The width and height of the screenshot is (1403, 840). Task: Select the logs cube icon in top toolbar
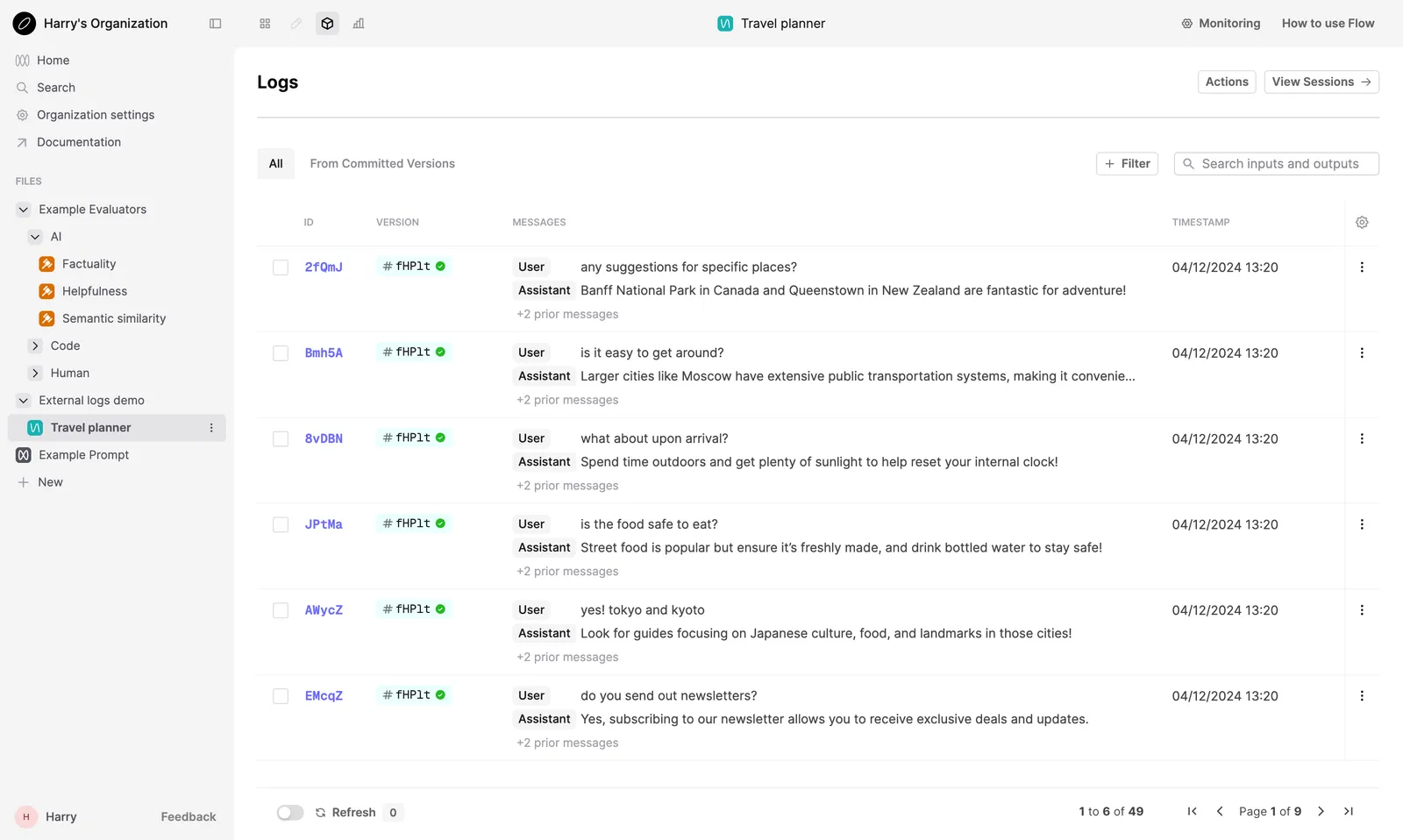[x=327, y=24]
